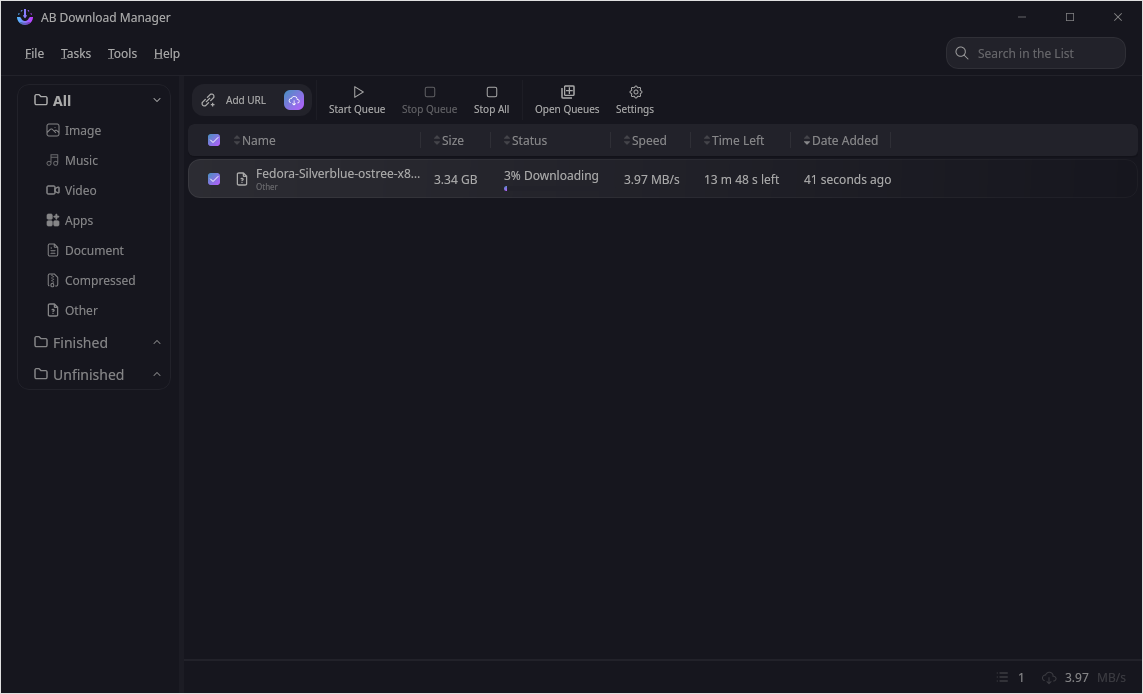Viewport: 1143px width, 694px height.
Task: Click the Add URL button
Action: coord(236,100)
